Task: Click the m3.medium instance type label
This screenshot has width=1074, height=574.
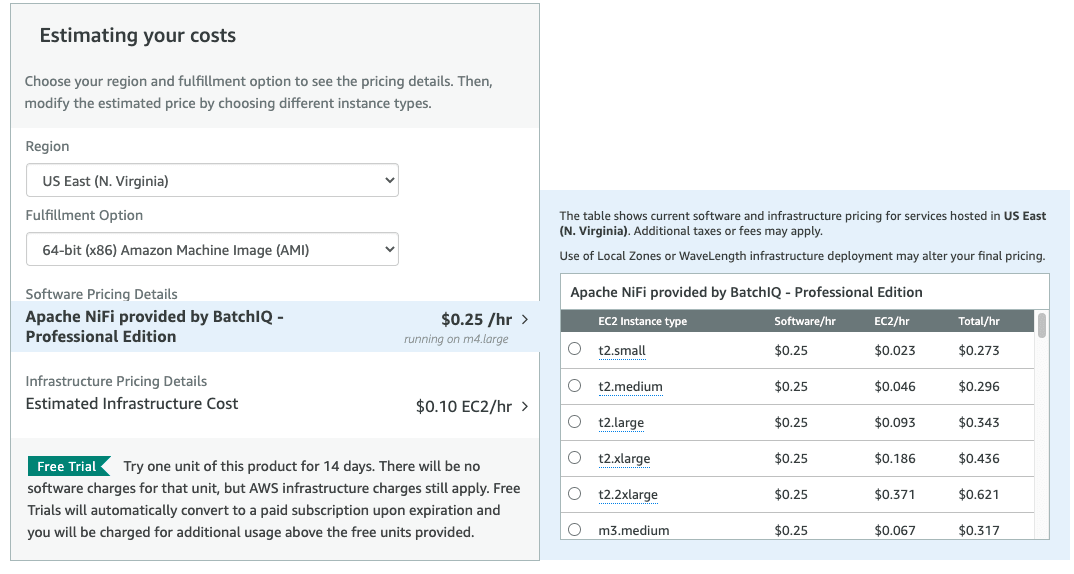Action: 634,530
